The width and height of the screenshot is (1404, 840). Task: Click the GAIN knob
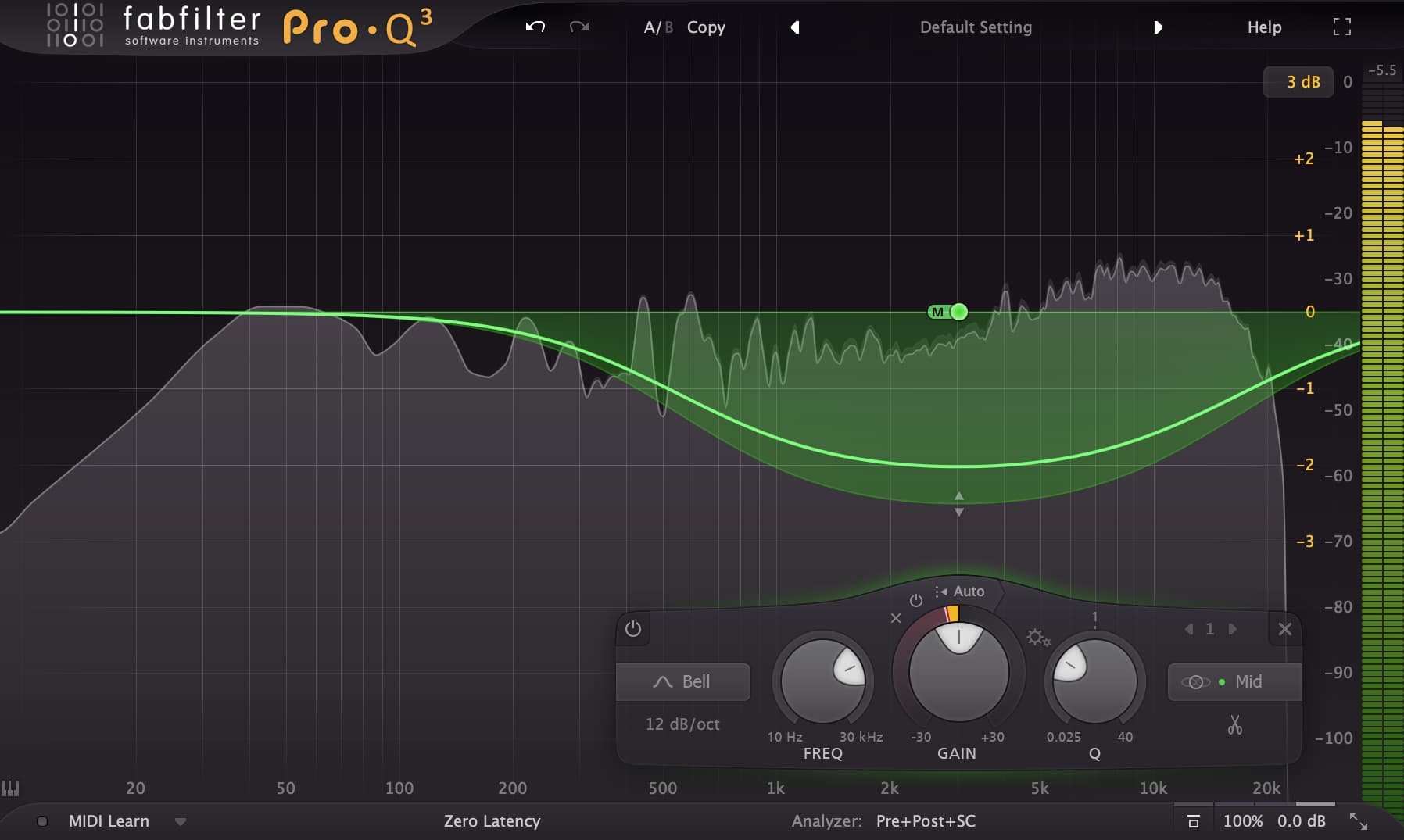click(x=958, y=672)
